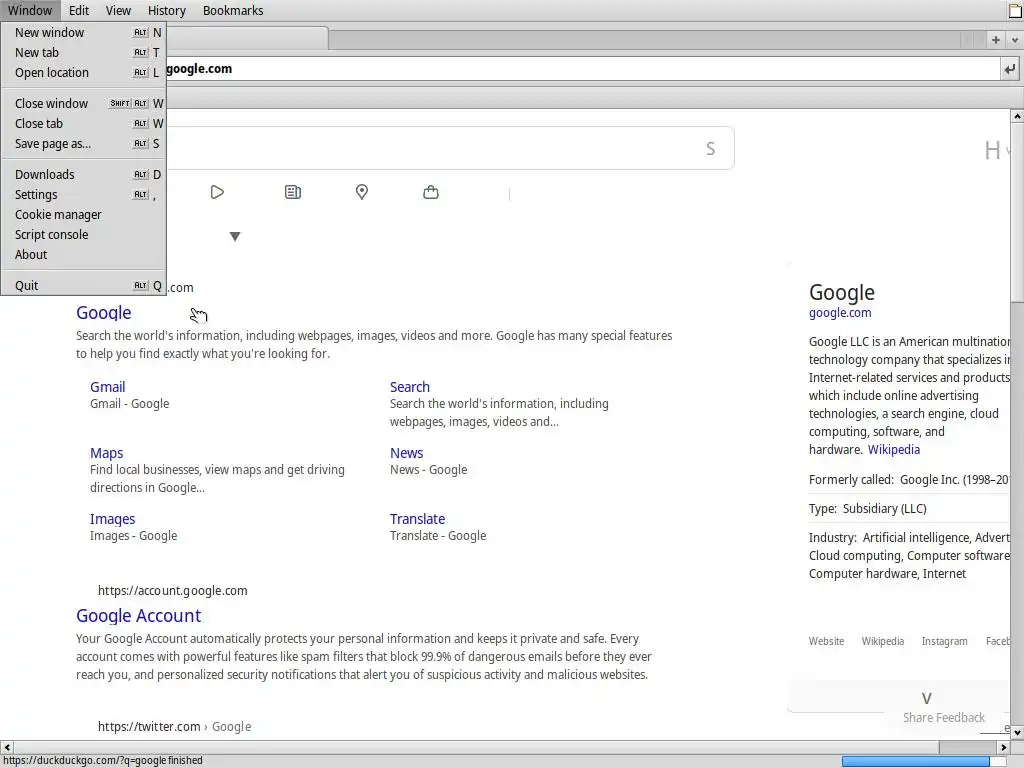The height and width of the screenshot is (768, 1024).
Task: Choose Save page as... menu item
Action: [84, 144]
